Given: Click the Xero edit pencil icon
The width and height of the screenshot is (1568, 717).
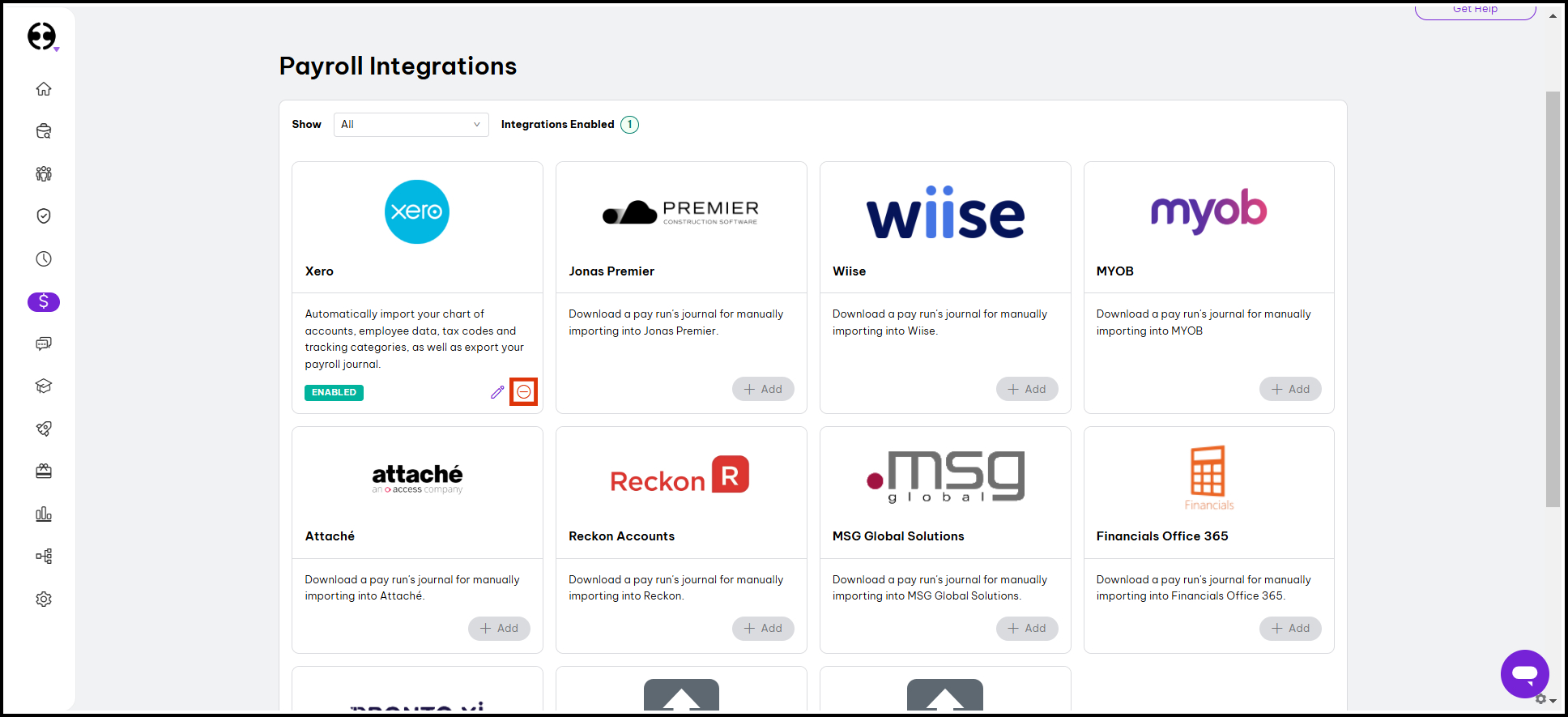Looking at the screenshot, I should 497,392.
